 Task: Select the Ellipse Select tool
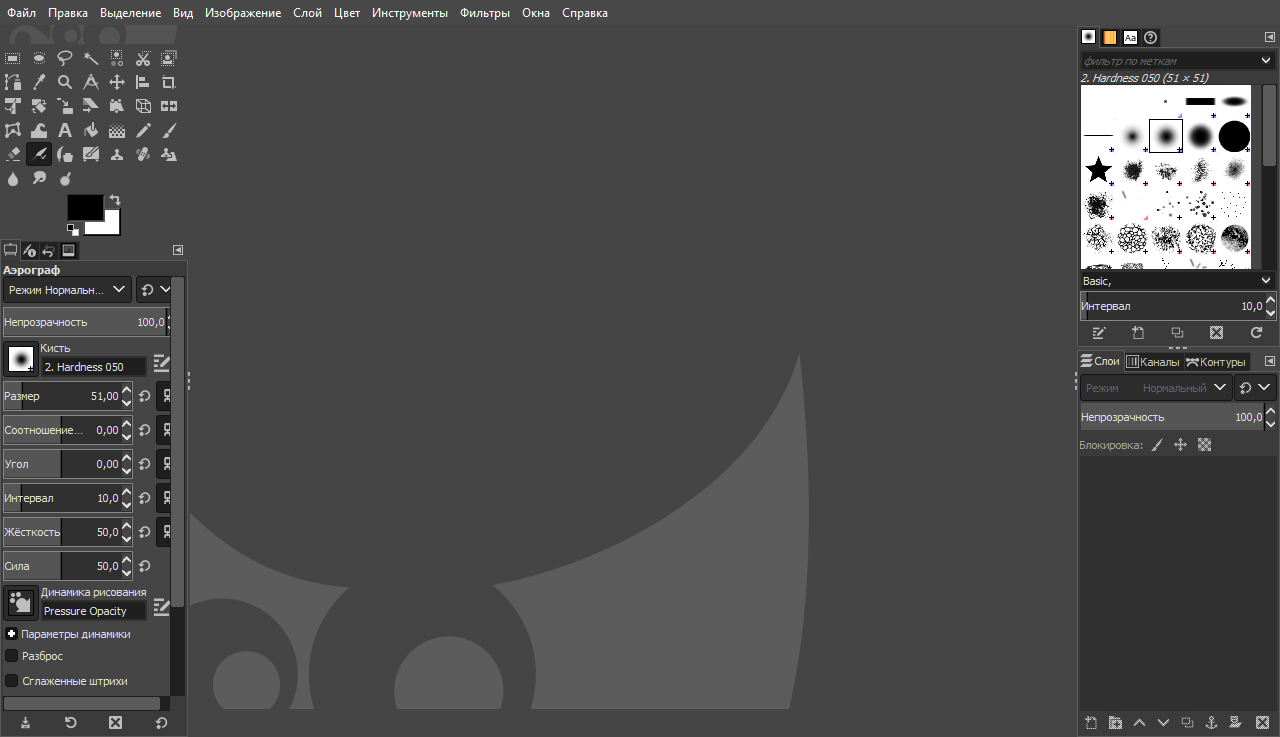coord(39,58)
